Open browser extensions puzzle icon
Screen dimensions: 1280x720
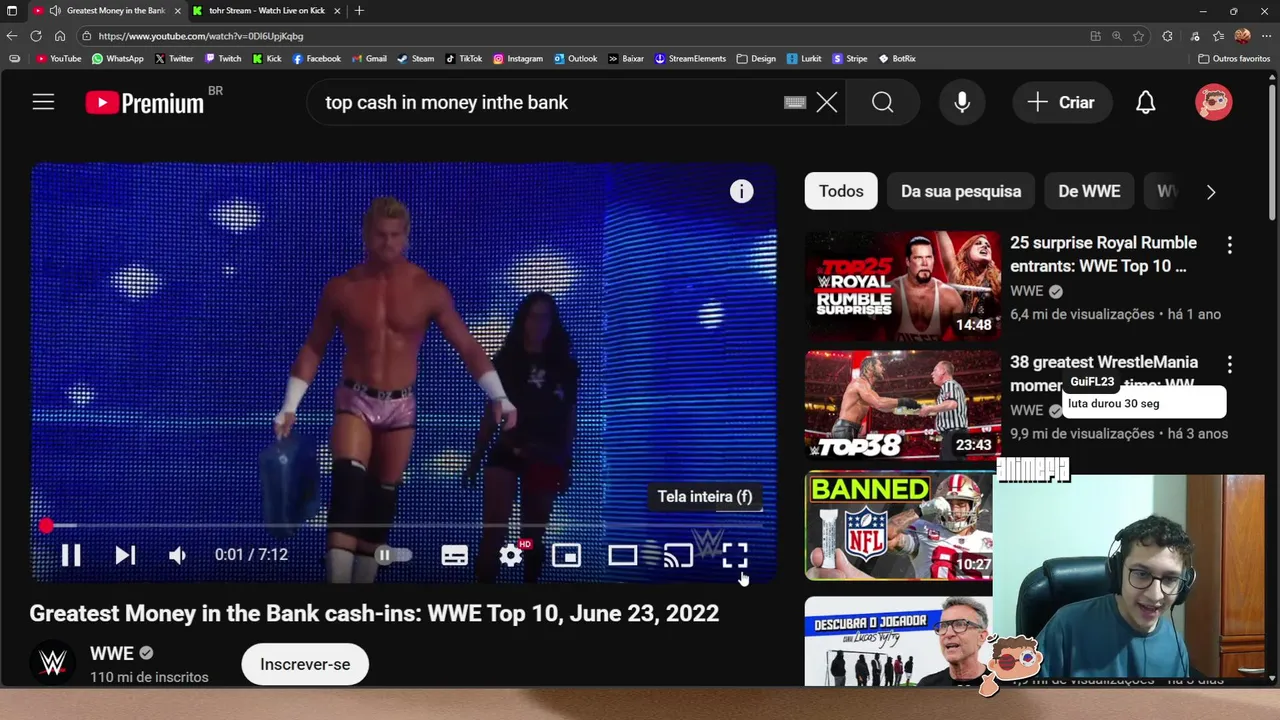1167,36
